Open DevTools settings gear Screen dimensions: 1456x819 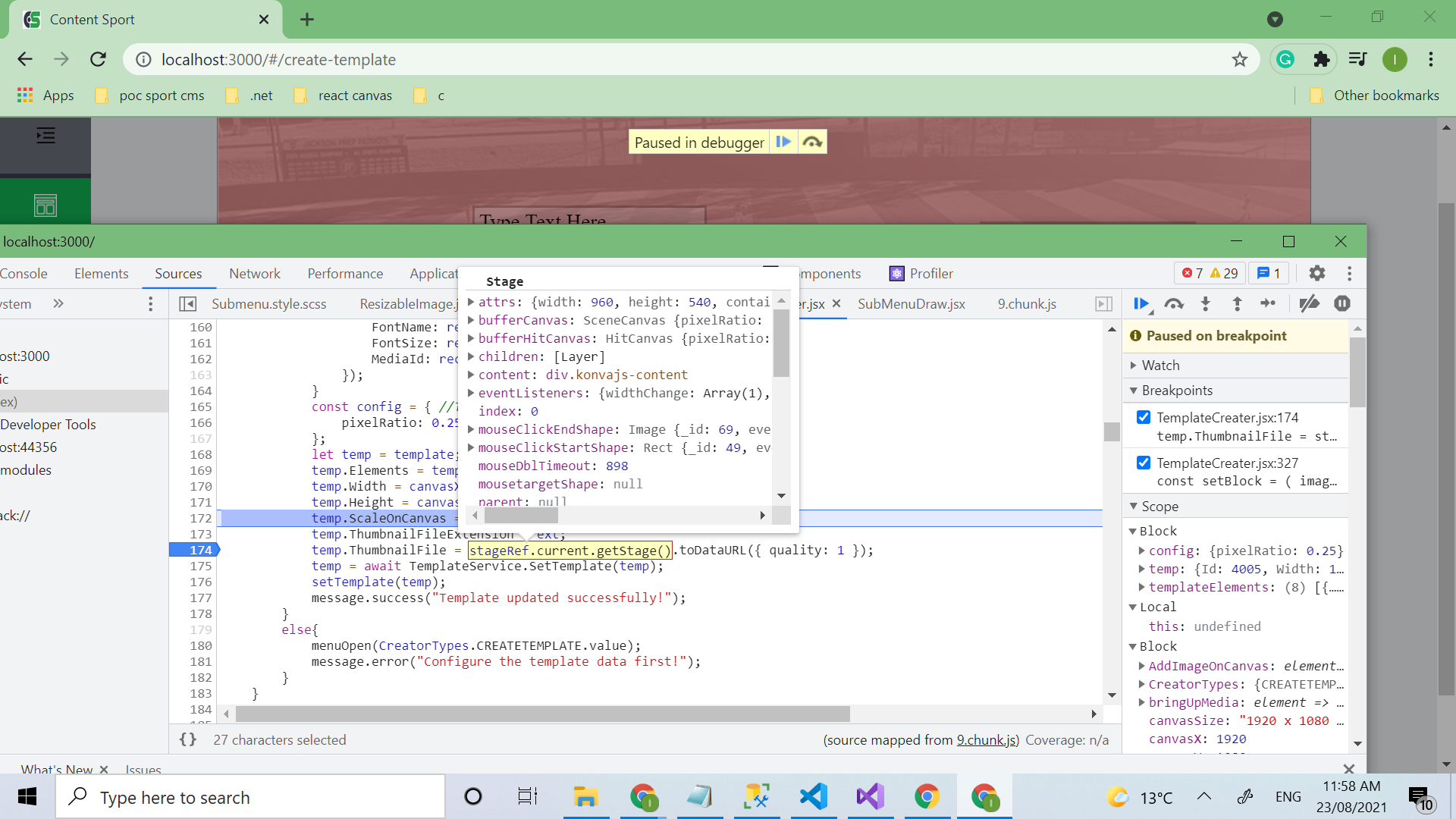(x=1317, y=273)
